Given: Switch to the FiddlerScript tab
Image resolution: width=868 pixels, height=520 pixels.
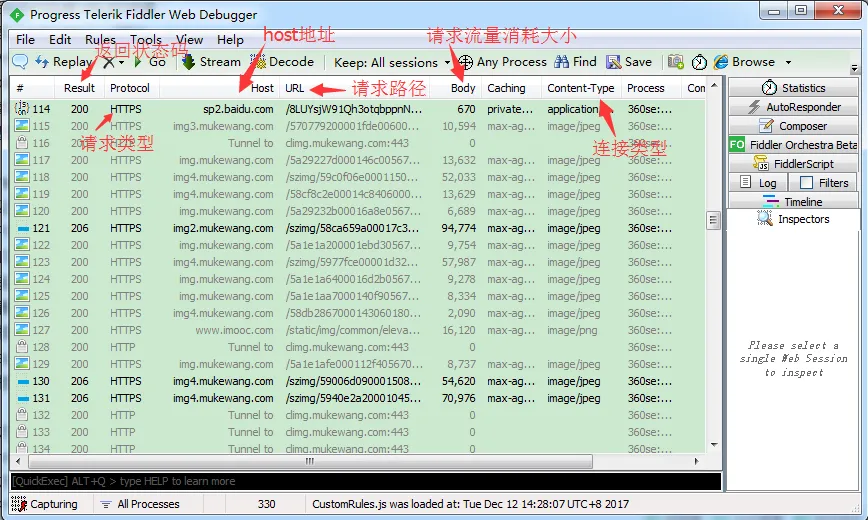Looking at the screenshot, I should pyautogui.click(x=793, y=164).
